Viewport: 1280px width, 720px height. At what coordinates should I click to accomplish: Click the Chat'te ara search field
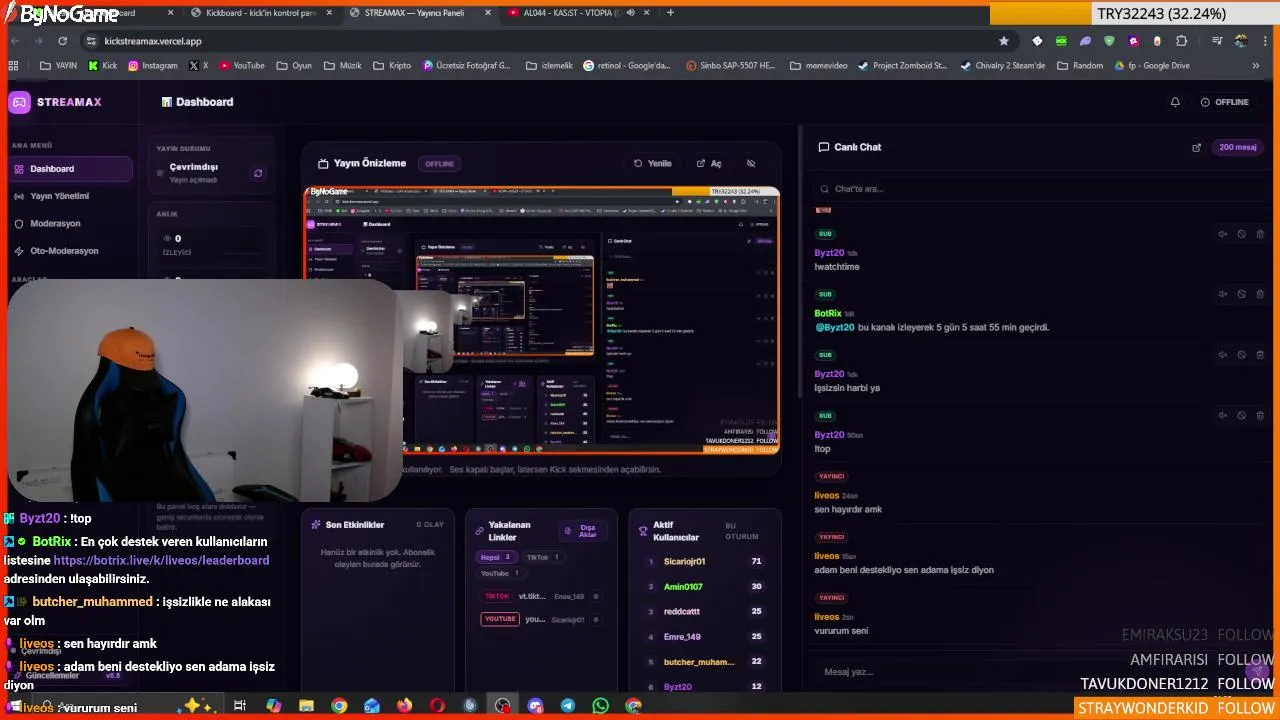pyautogui.click(x=1040, y=188)
